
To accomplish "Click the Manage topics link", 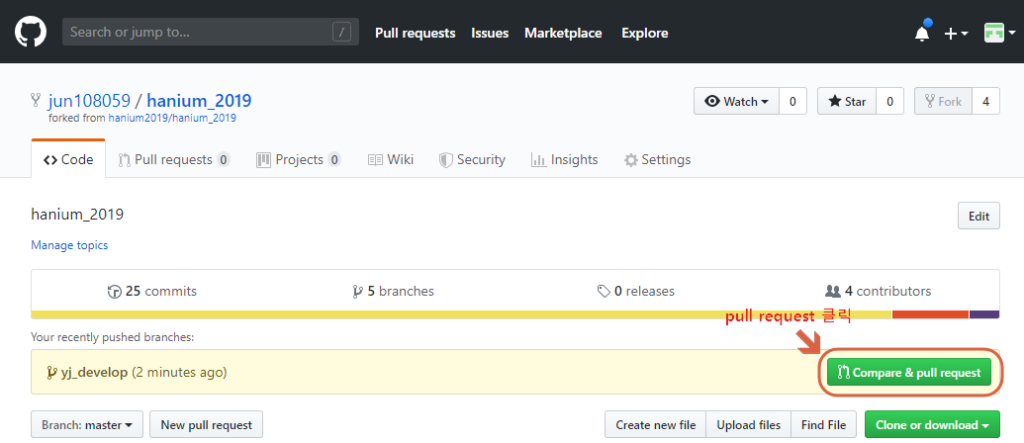I will tap(69, 245).
